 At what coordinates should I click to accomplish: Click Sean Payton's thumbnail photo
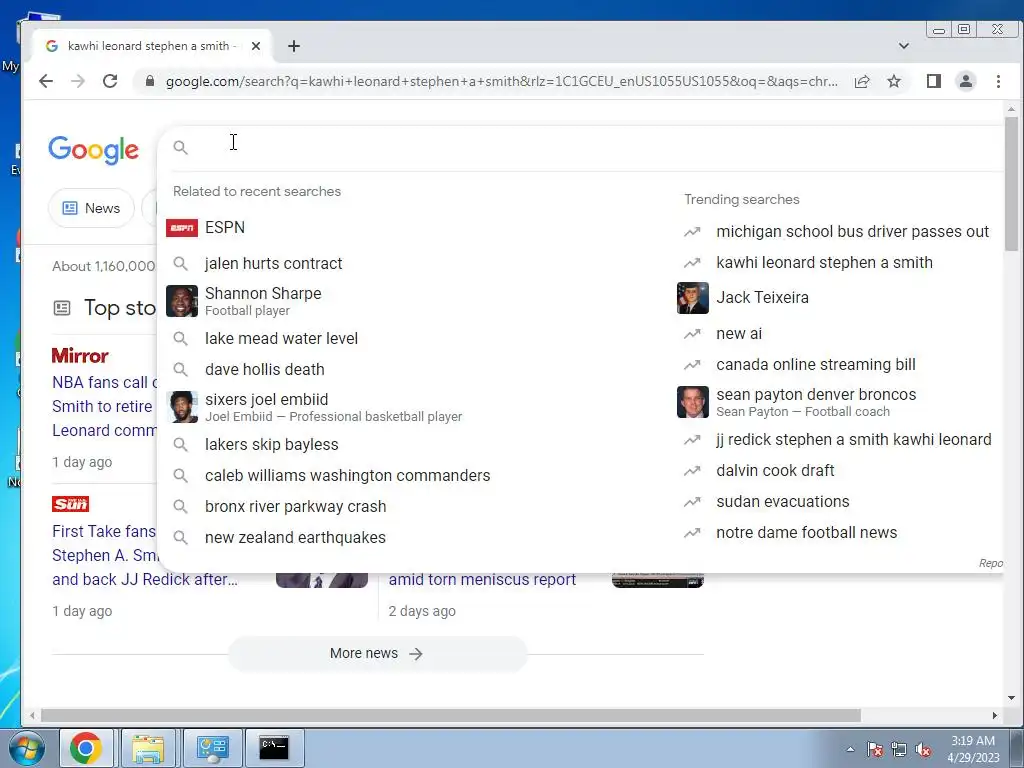[693, 402]
